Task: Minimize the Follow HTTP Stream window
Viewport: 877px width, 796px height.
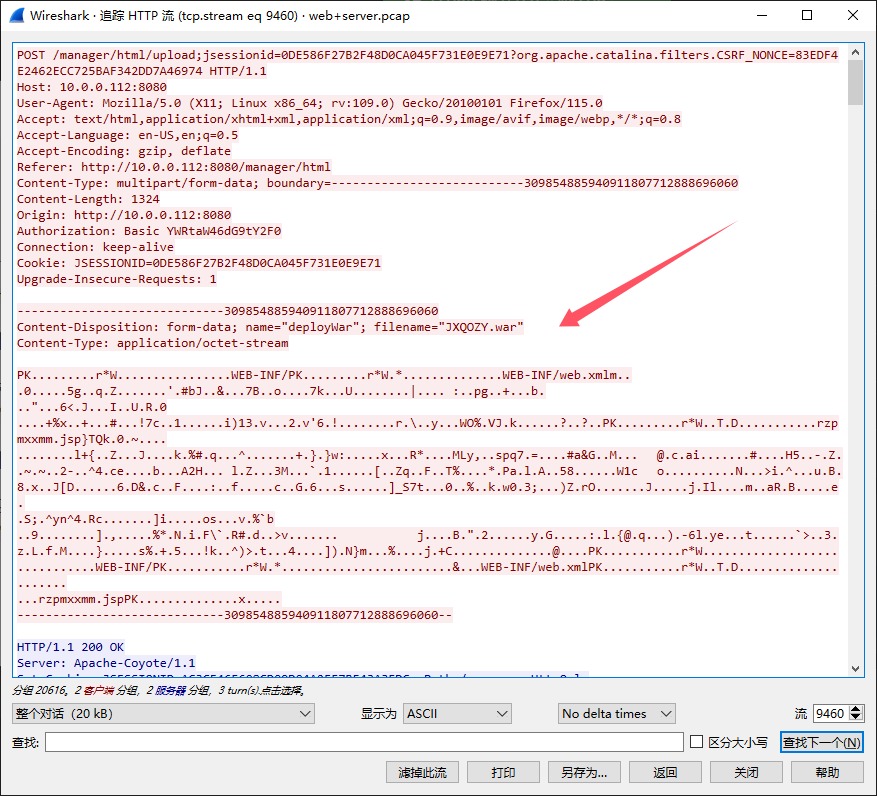Action: [760, 16]
